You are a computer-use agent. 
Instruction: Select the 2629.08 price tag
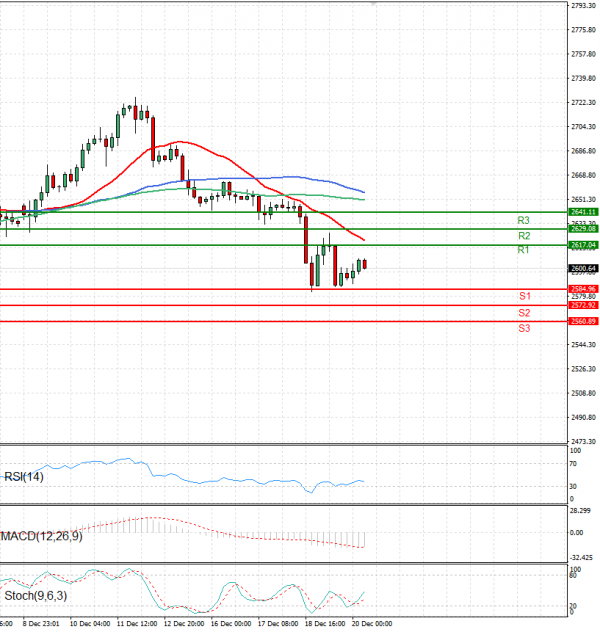coord(583,229)
